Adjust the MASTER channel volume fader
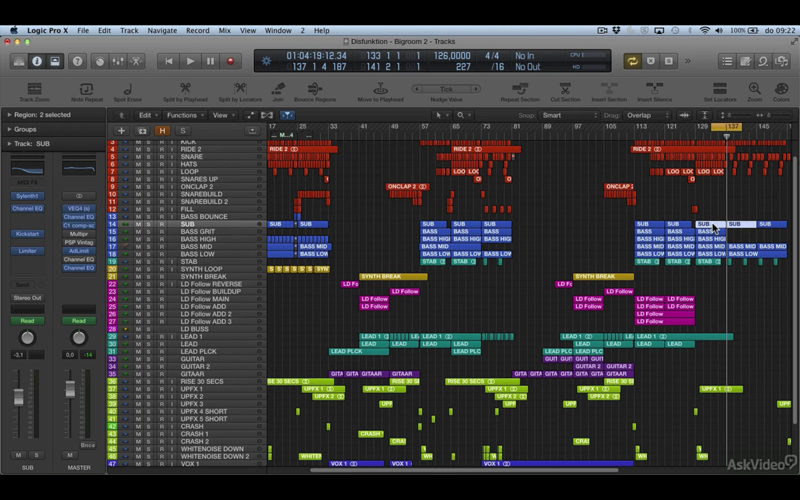The height and width of the screenshot is (500, 800). point(70,389)
